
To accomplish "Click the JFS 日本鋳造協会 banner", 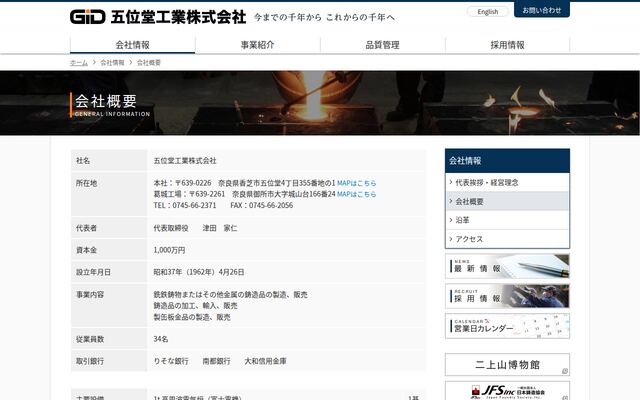I will tap(507, 391).
